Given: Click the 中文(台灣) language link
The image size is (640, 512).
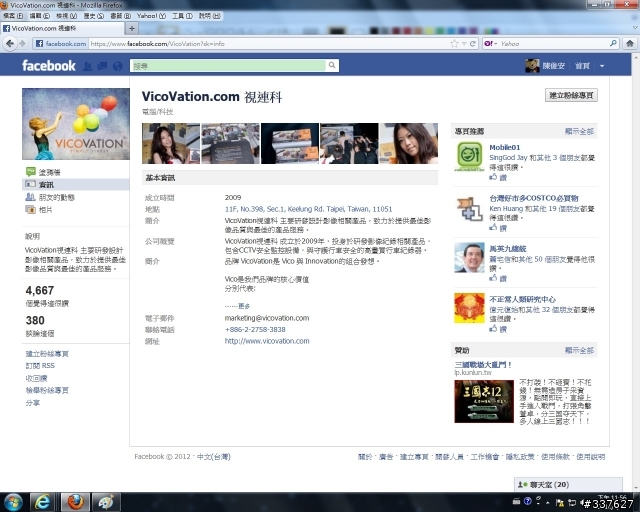Looking at the screenshot, I should click(214, 456).
